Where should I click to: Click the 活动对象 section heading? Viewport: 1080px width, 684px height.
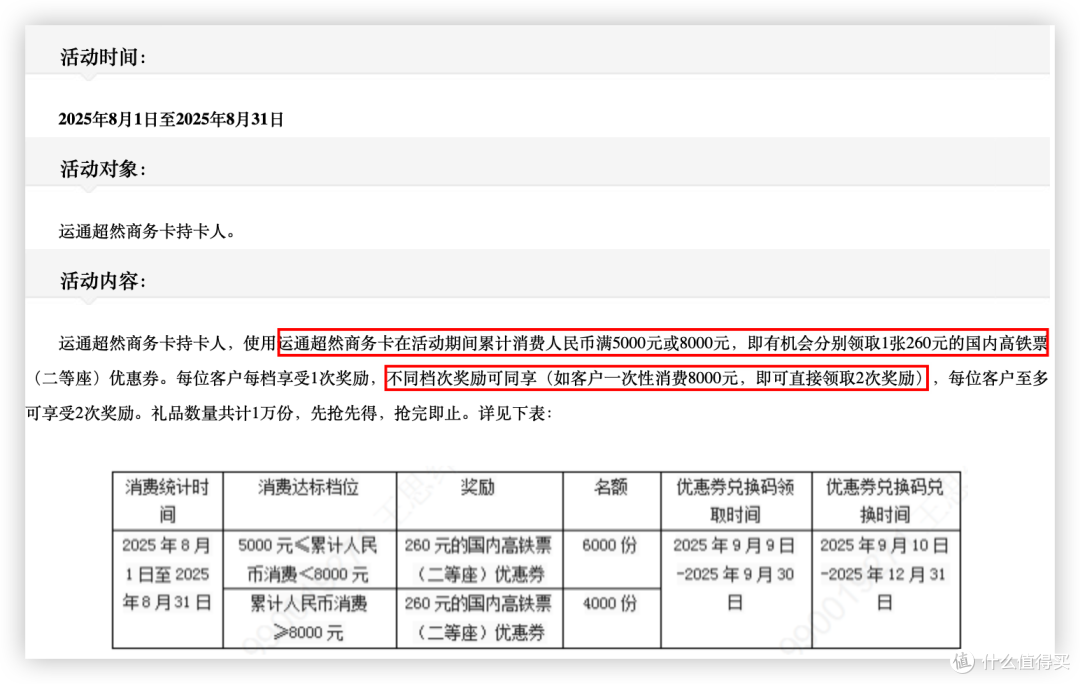point(102,169)
